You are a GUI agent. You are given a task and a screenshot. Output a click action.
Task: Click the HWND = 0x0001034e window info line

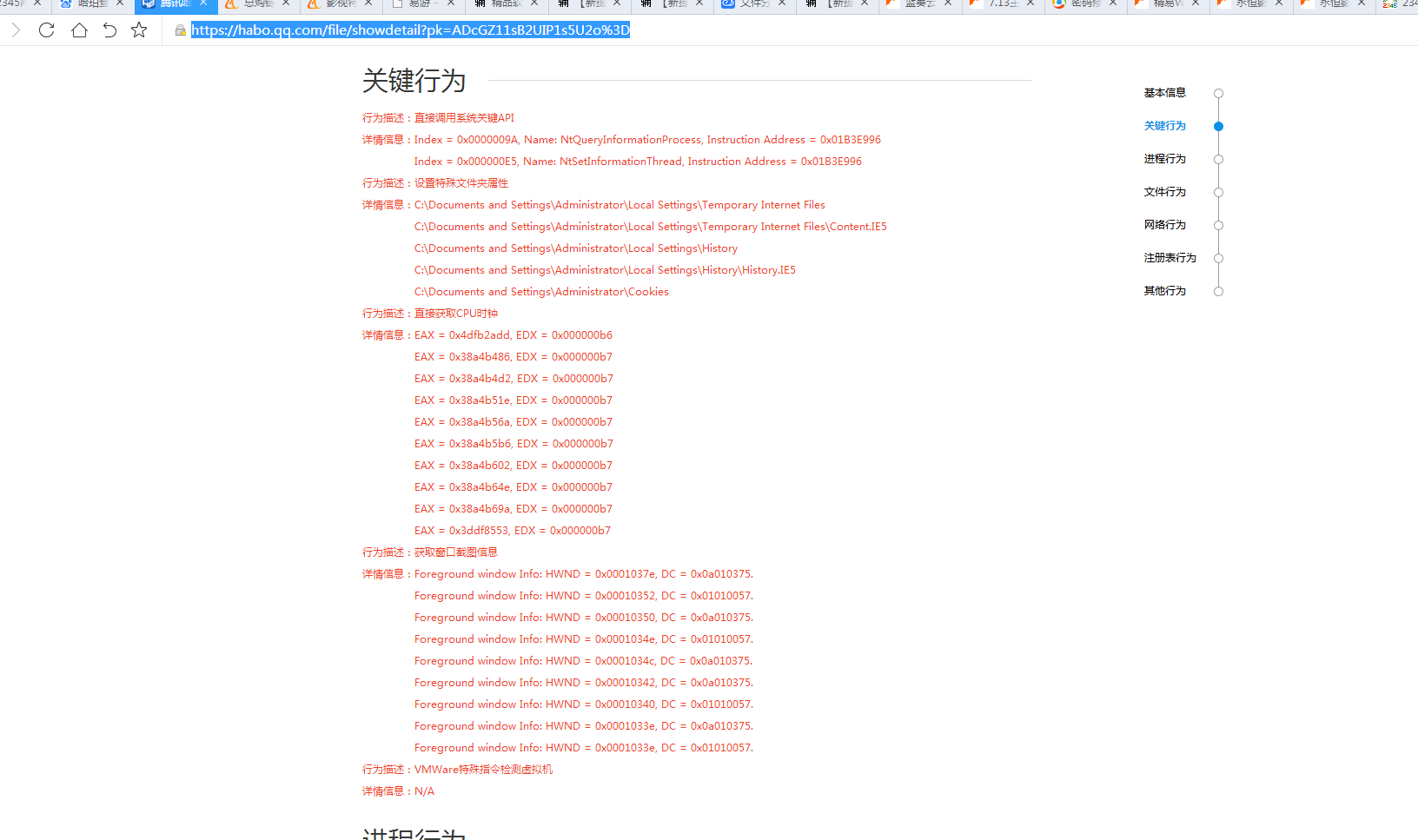584,639
